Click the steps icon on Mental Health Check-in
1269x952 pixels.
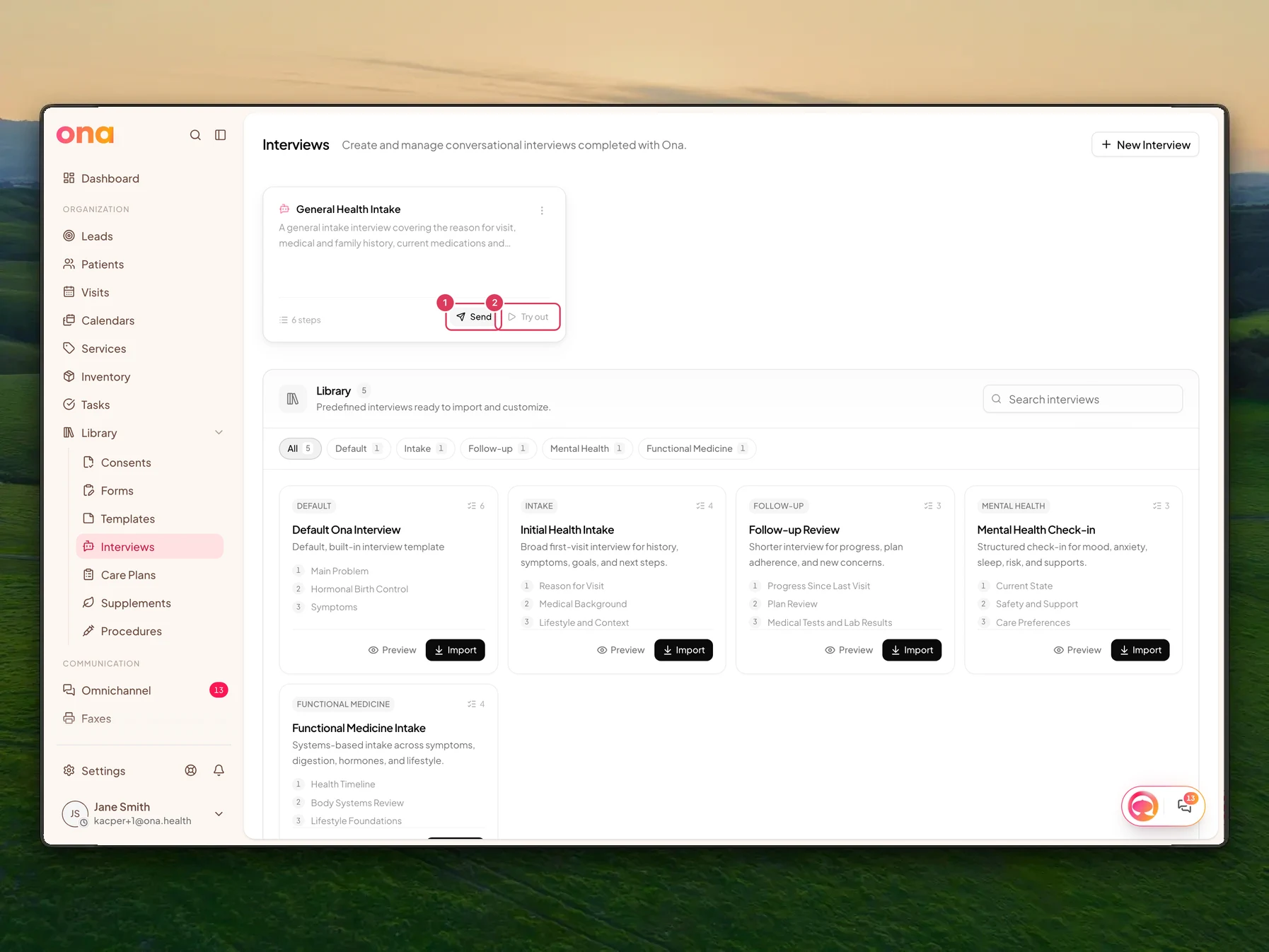pyautogui.click(x=1157, y=506)
